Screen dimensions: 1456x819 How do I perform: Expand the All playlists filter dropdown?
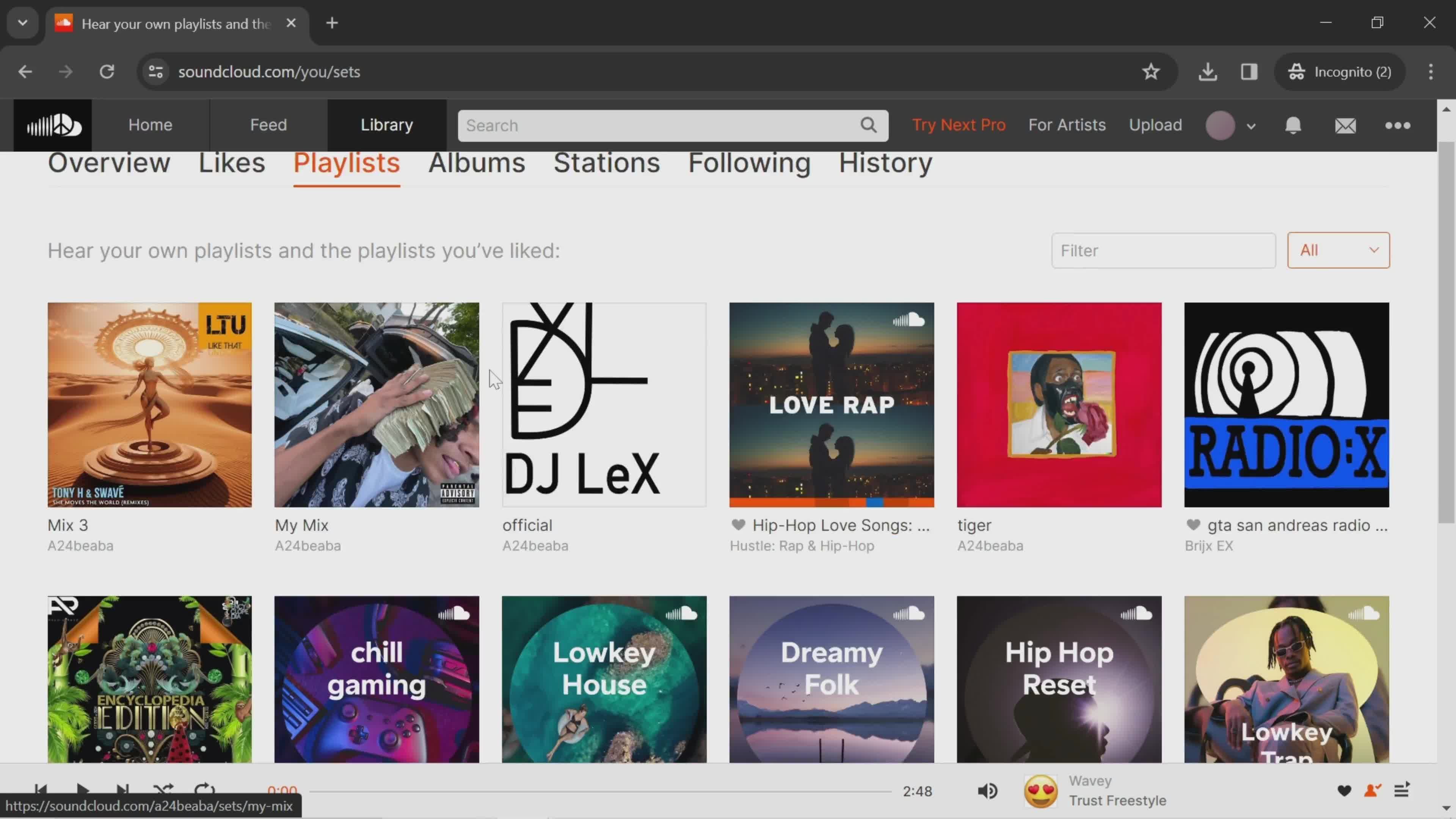[1339, 250]
